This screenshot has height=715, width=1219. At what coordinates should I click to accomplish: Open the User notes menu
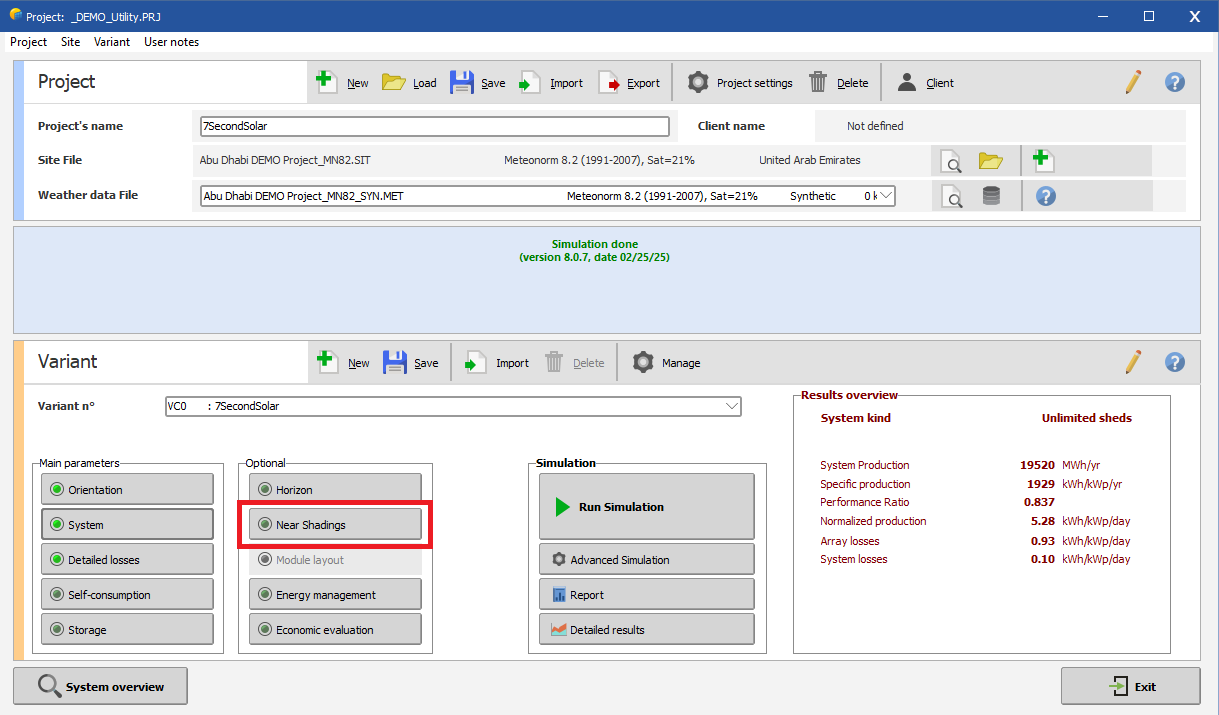(171, 42)
